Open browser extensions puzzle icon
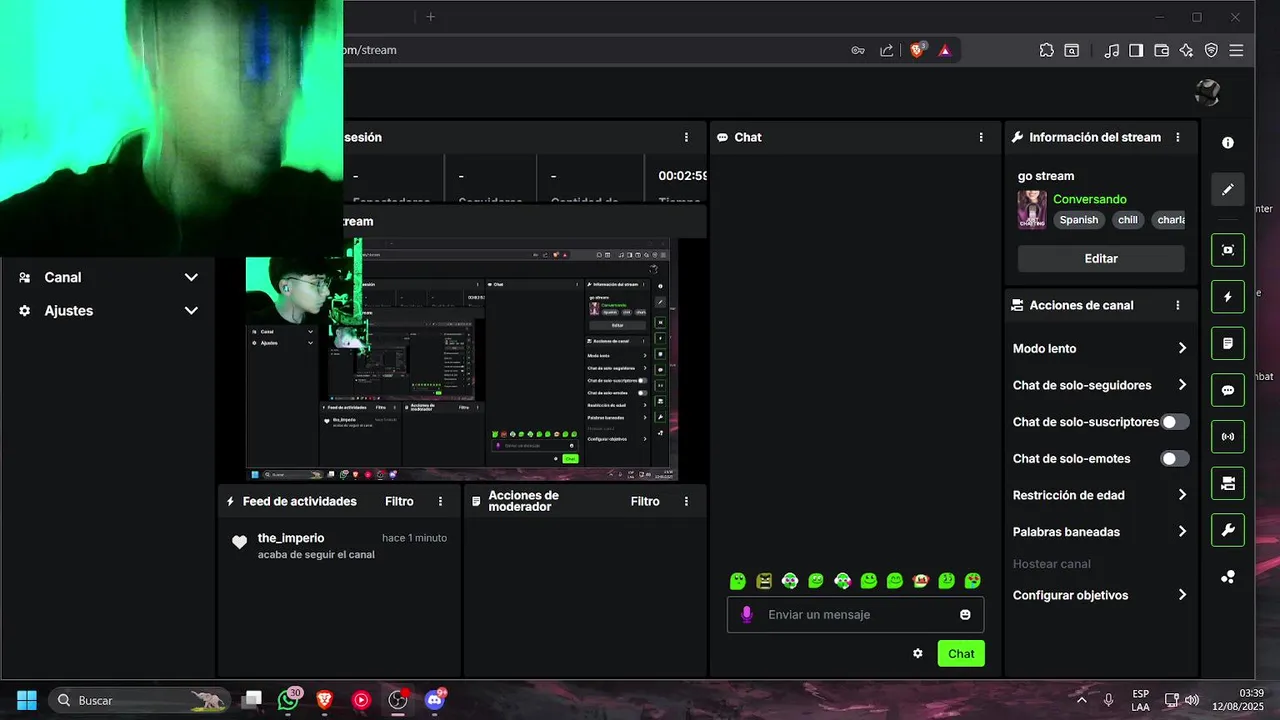The image size is (1280, 720). point(1047,50)
